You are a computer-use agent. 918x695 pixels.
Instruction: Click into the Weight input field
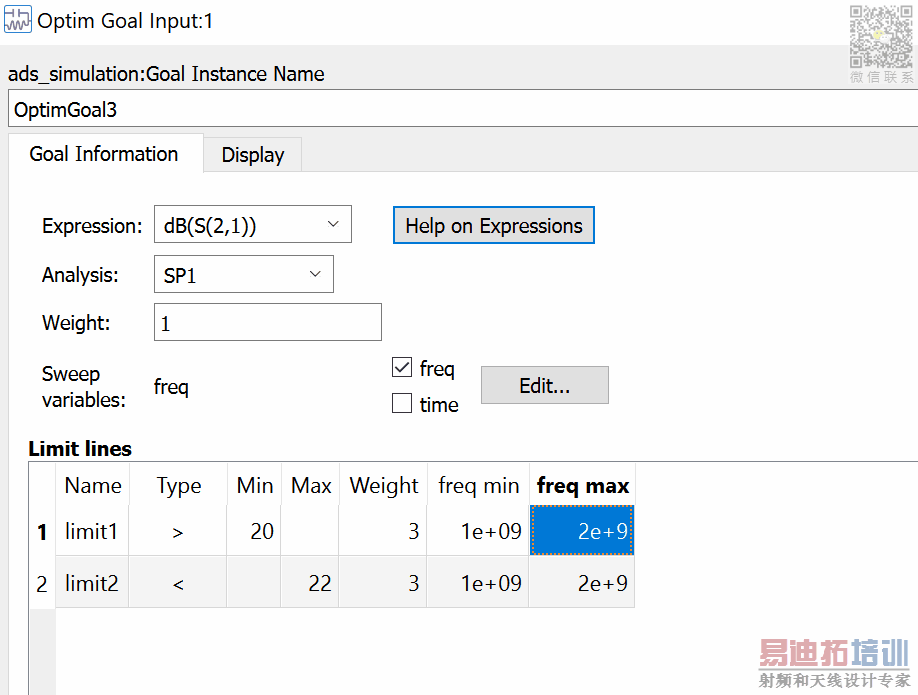coord(268,323)
